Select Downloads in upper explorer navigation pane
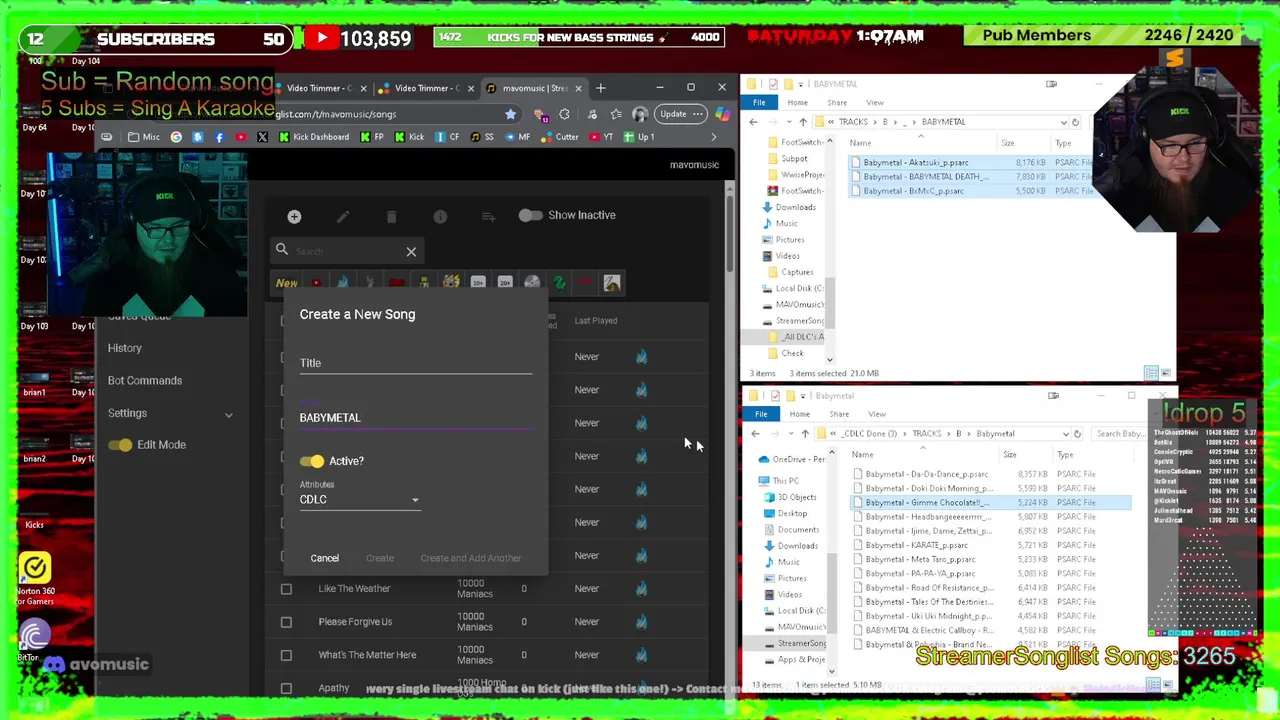 tap(795, 207)
